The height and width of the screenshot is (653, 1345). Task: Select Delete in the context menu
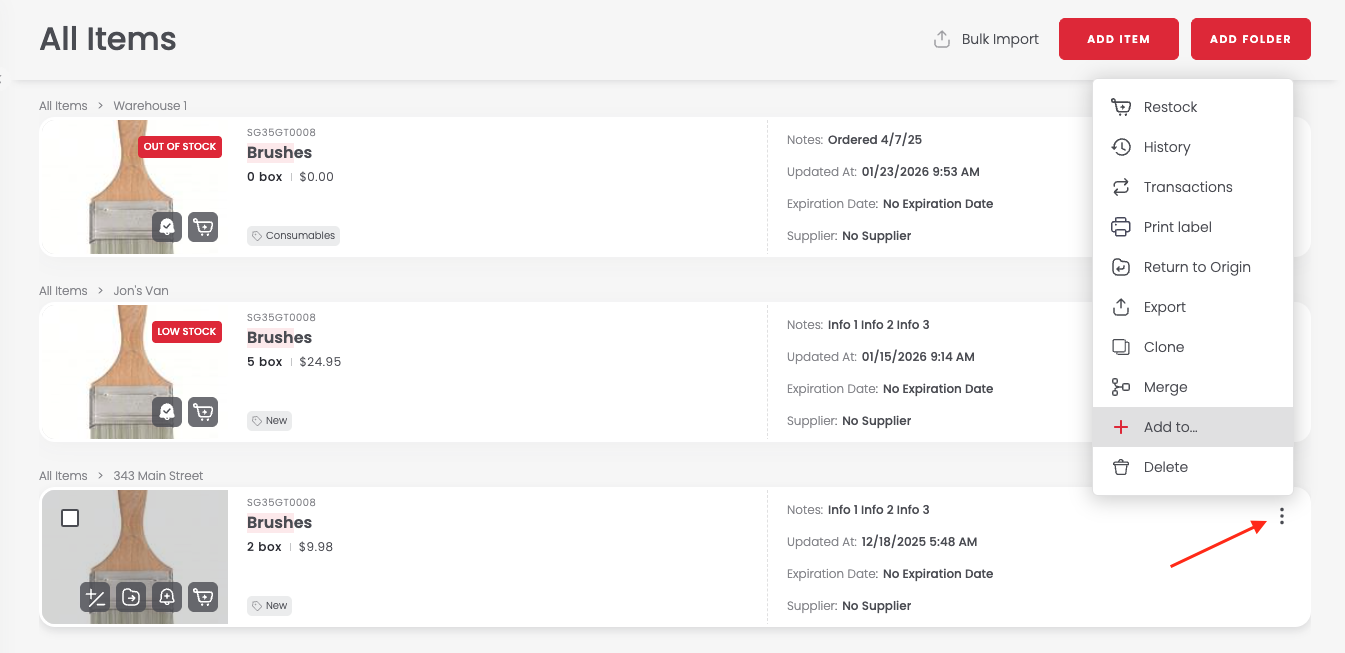tap(1165, 467)
